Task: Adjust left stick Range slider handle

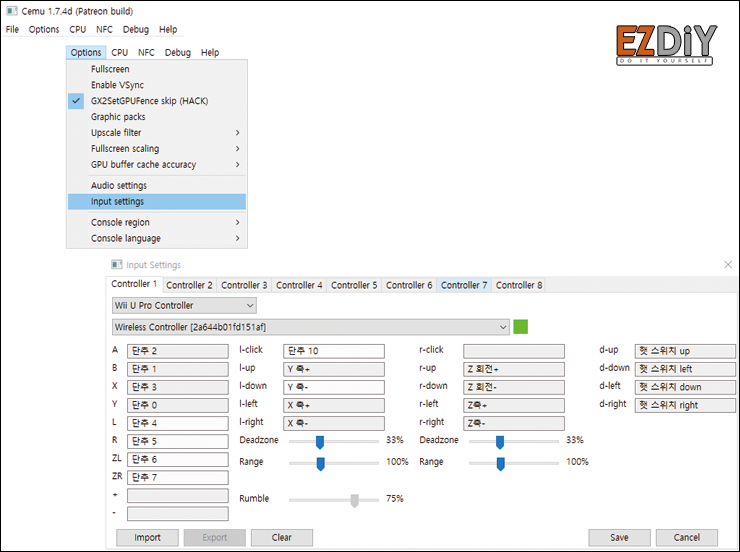Action: 320,464
